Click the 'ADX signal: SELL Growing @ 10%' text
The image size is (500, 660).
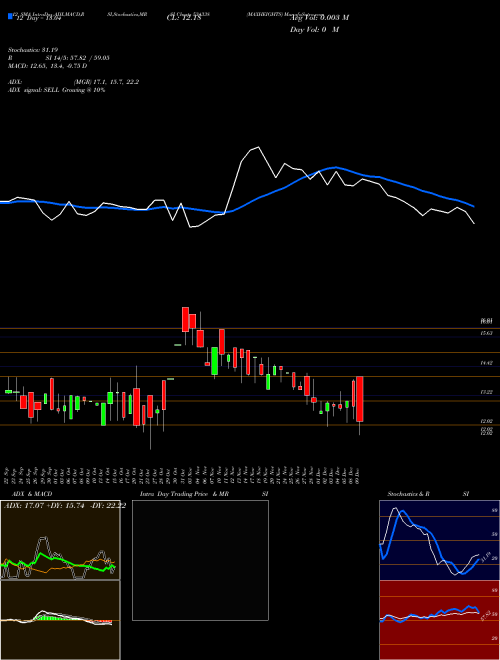(x=56, y=90)
